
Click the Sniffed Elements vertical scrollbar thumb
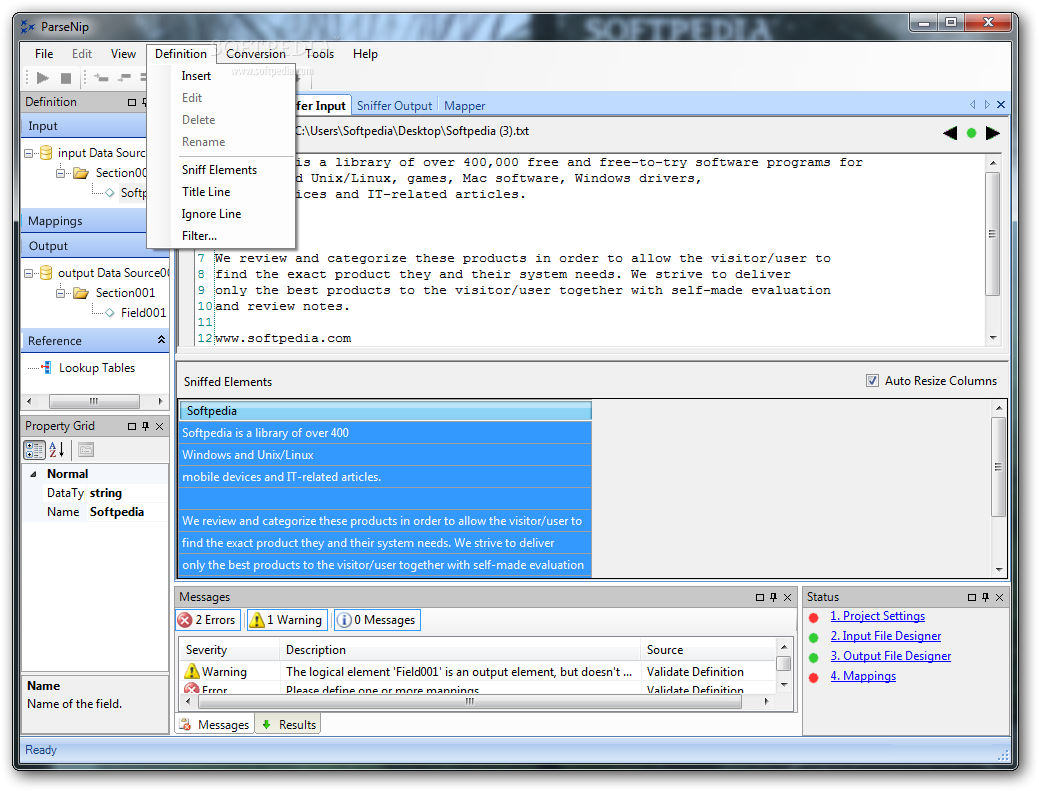click(999, 466)
